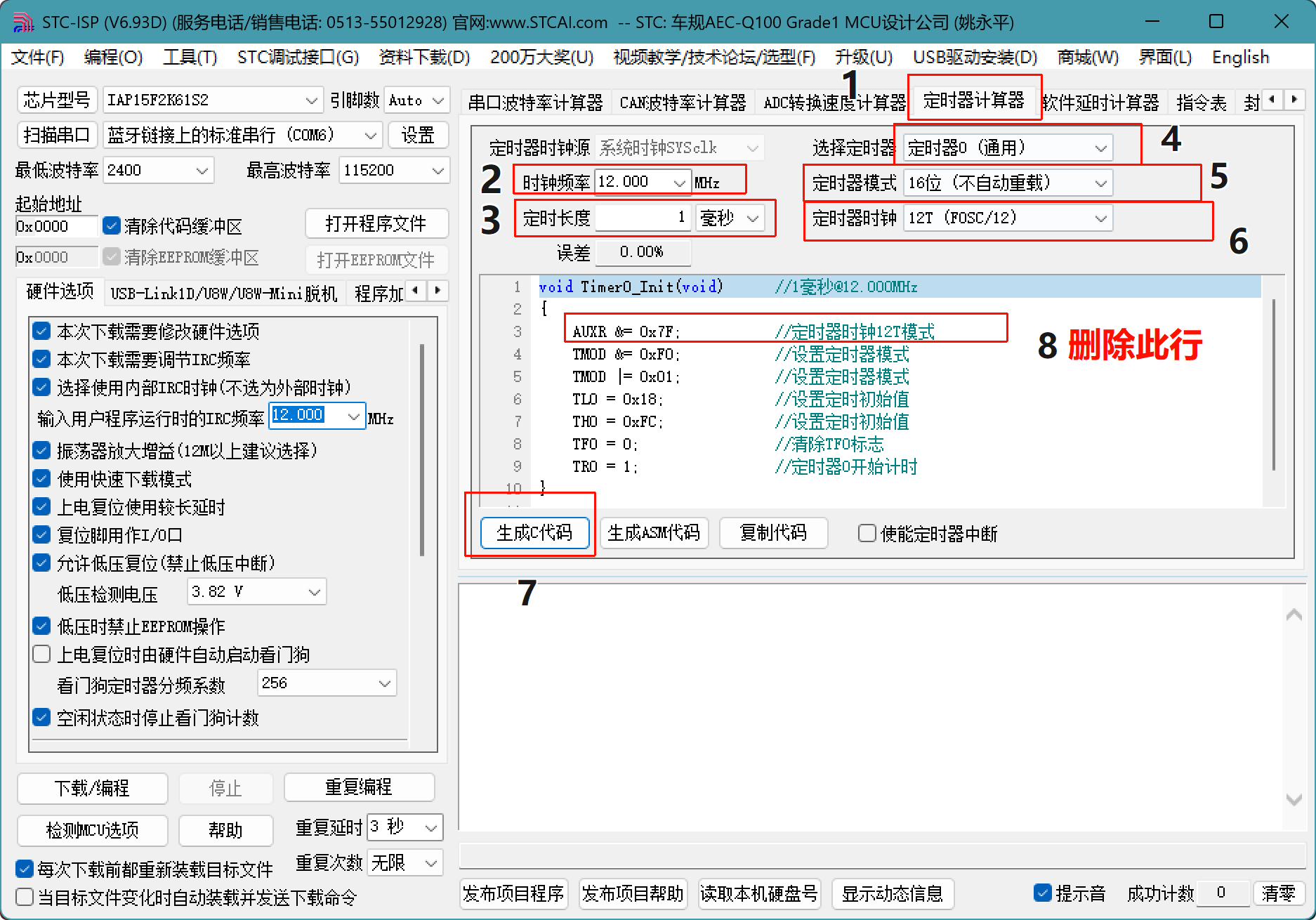Uncheck 清除代码缓冲区 option
1316x920 pixels.
pyautogui.click(x=111, y=225)
